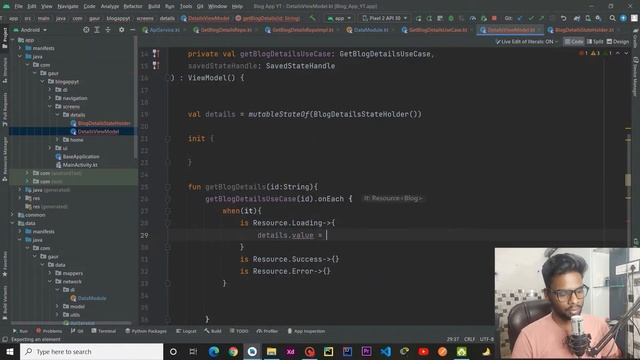Click Git push arrow icon

(x=541, y=18)
